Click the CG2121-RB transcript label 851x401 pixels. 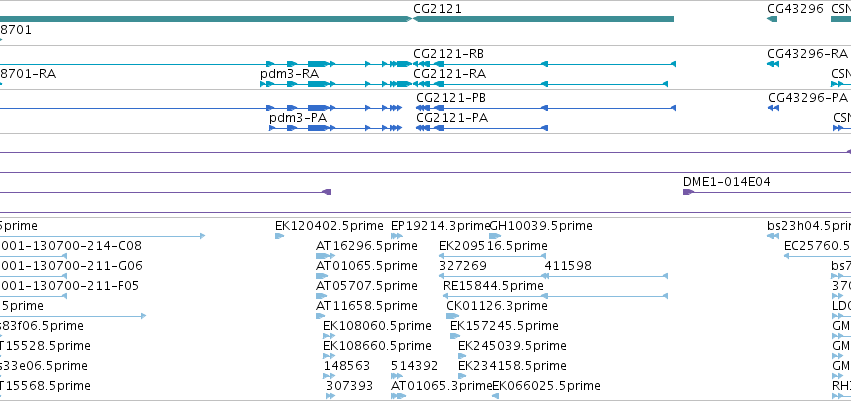[x=448, y=54]
